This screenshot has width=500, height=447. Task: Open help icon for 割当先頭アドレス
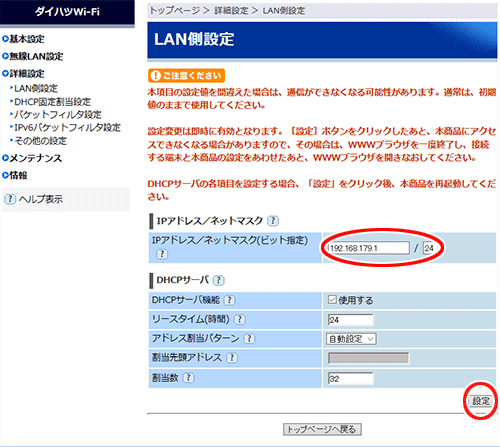pyautogui.click(x=232, y=358)
